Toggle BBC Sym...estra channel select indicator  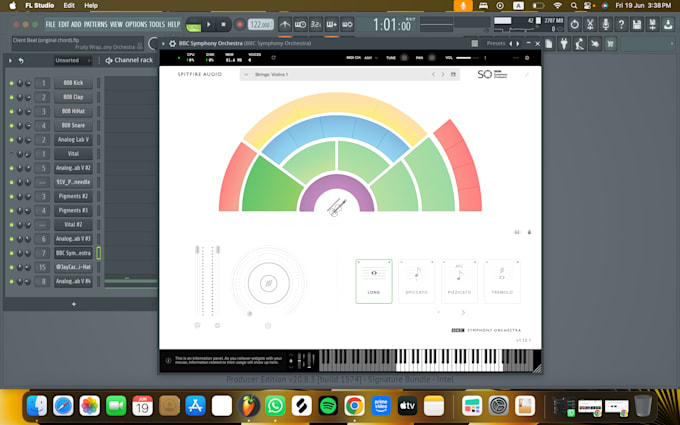click(x=98, y=253)
